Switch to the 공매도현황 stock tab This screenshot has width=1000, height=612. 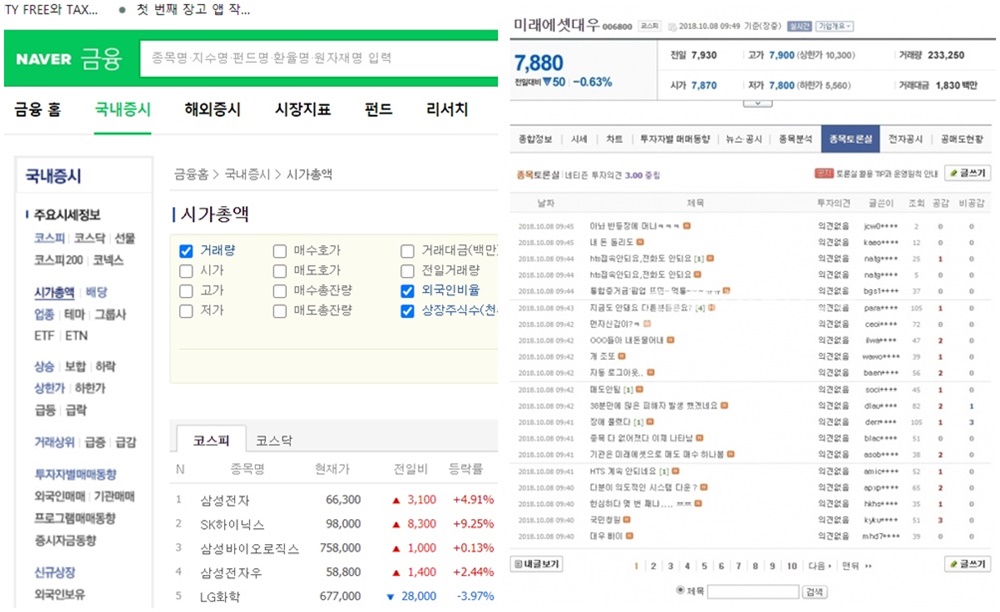(962, 139)
